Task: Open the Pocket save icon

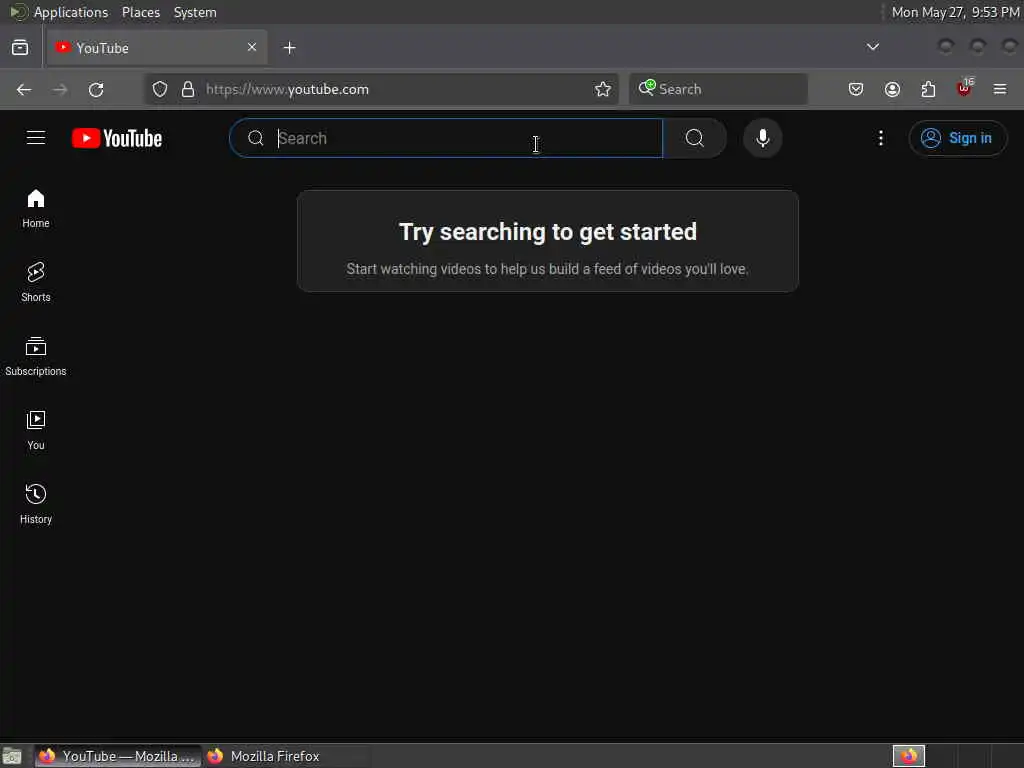Action: (x=856, y=89)
